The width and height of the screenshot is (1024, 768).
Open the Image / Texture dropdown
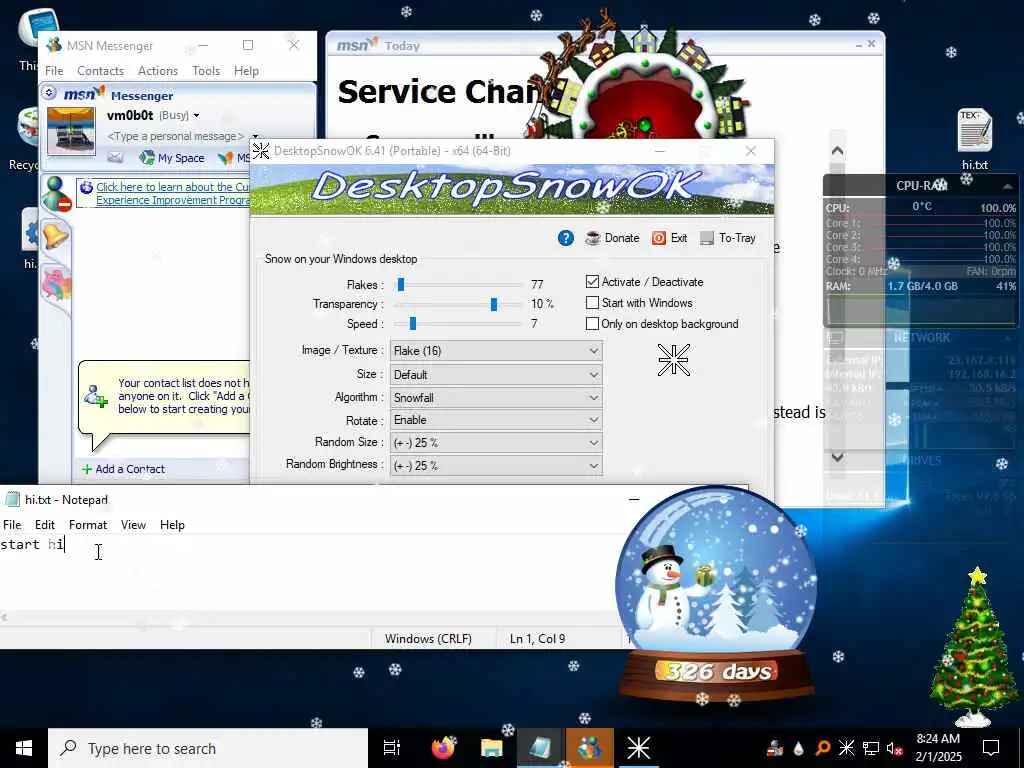pos(496,351)
